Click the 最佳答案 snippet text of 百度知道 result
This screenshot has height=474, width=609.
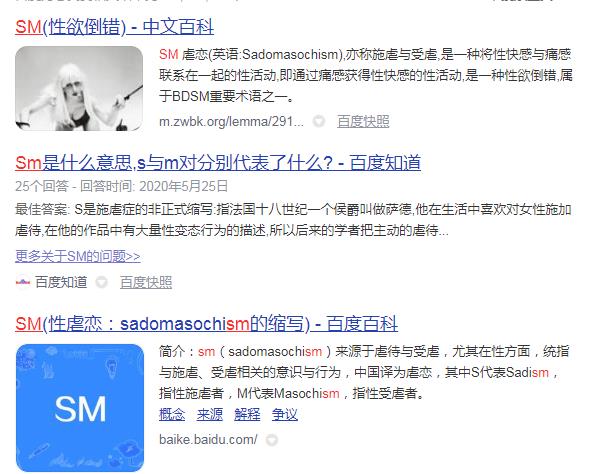293,220
